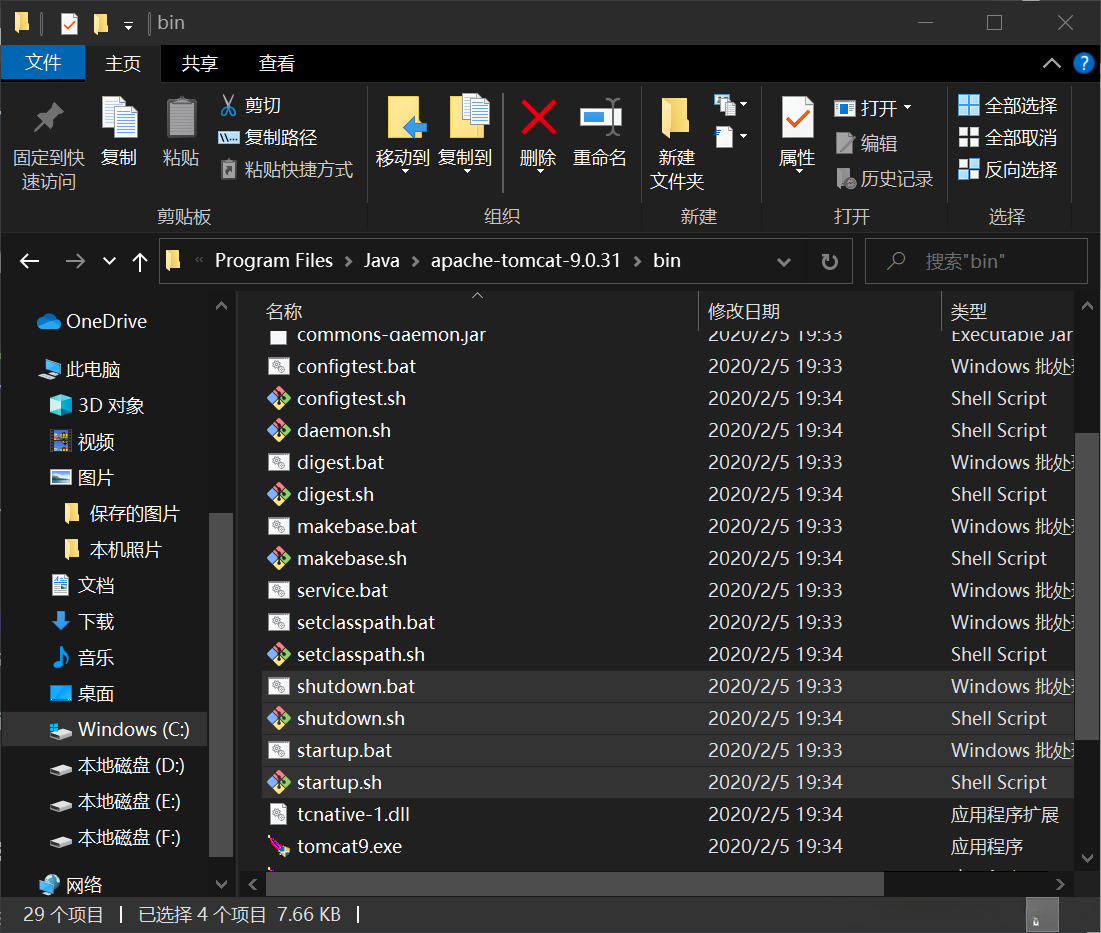The image size is (1101, 933).
Task: Open the Easy access dropdown in ribbon
Action: [730, 136]
